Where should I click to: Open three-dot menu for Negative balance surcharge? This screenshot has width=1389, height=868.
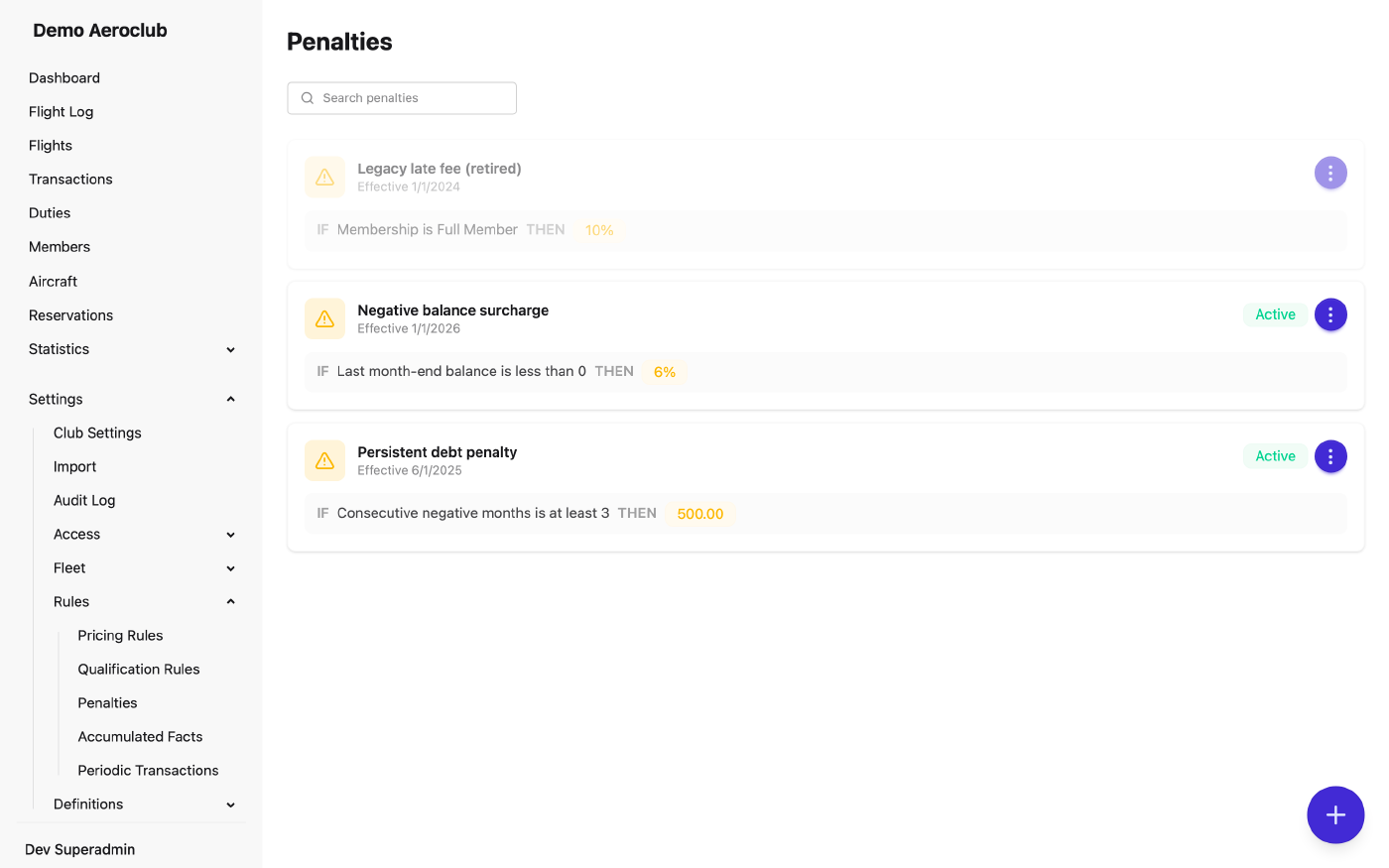(x=1329, y=314)
